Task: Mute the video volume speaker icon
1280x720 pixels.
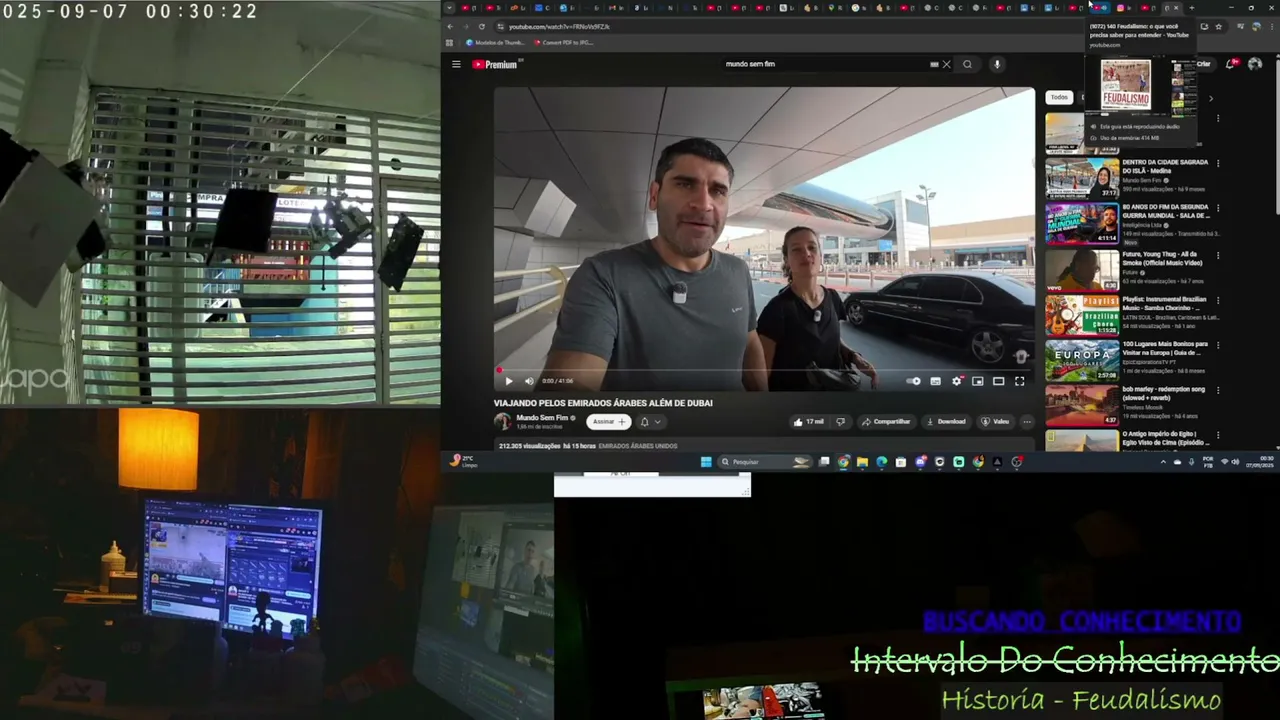Action: (529, 381)
